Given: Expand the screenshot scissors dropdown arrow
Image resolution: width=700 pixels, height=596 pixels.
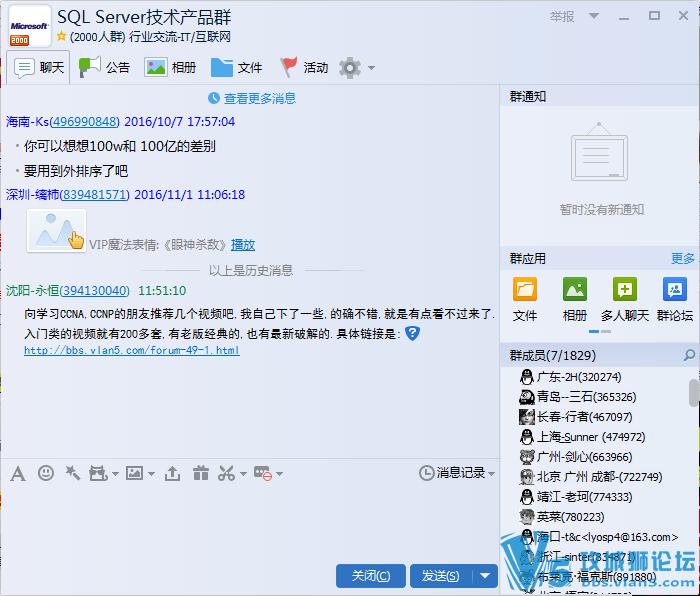Looking at the screenshot, I should (243, 474).
